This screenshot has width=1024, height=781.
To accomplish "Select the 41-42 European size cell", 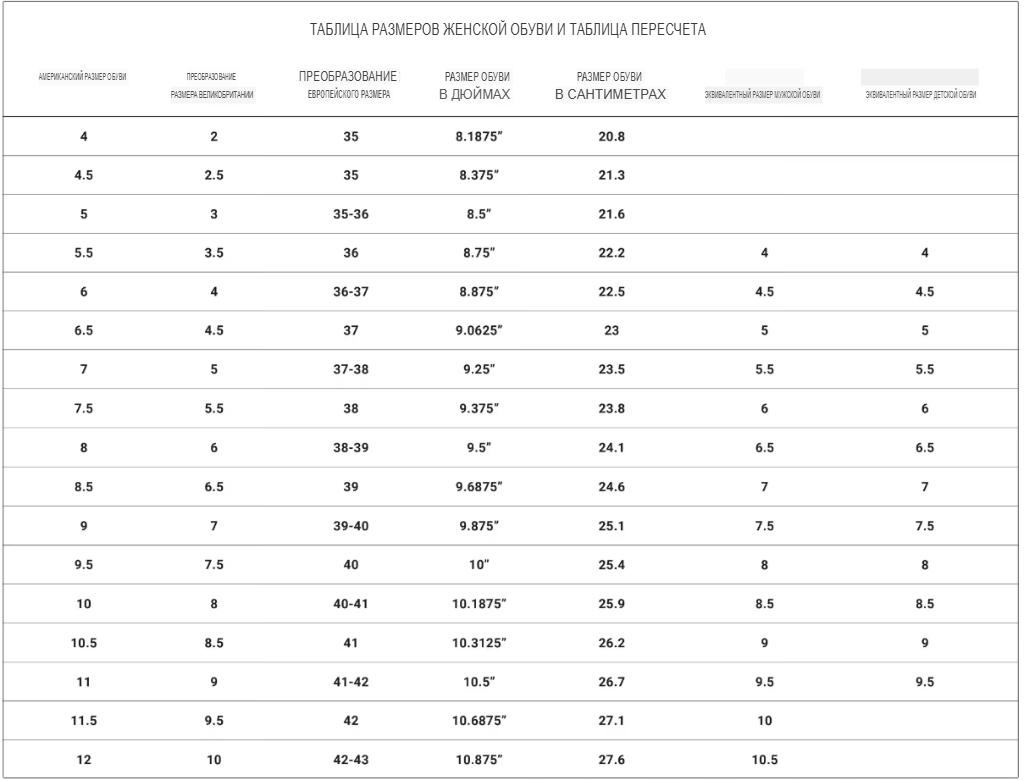I will coord(350,682).
